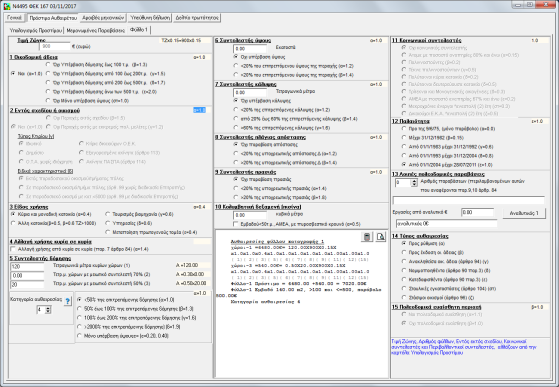Screen dimensions: 559x387
Task: Click the Εργασίες από αναλυτικό € field
Action: (x=477, y=212)
